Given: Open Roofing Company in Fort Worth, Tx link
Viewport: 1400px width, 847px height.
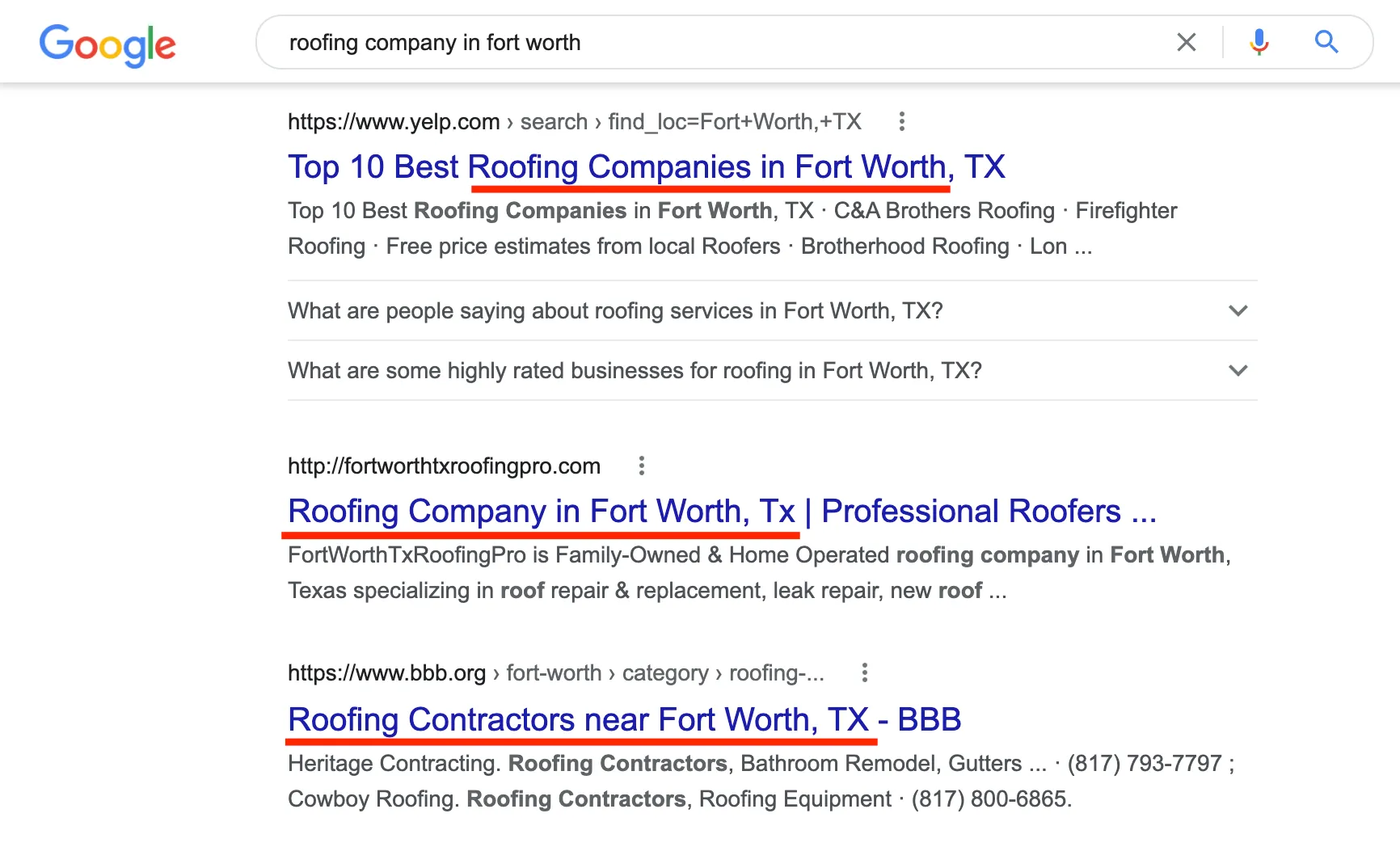Looking at the screenshot, I should point(723,512).
